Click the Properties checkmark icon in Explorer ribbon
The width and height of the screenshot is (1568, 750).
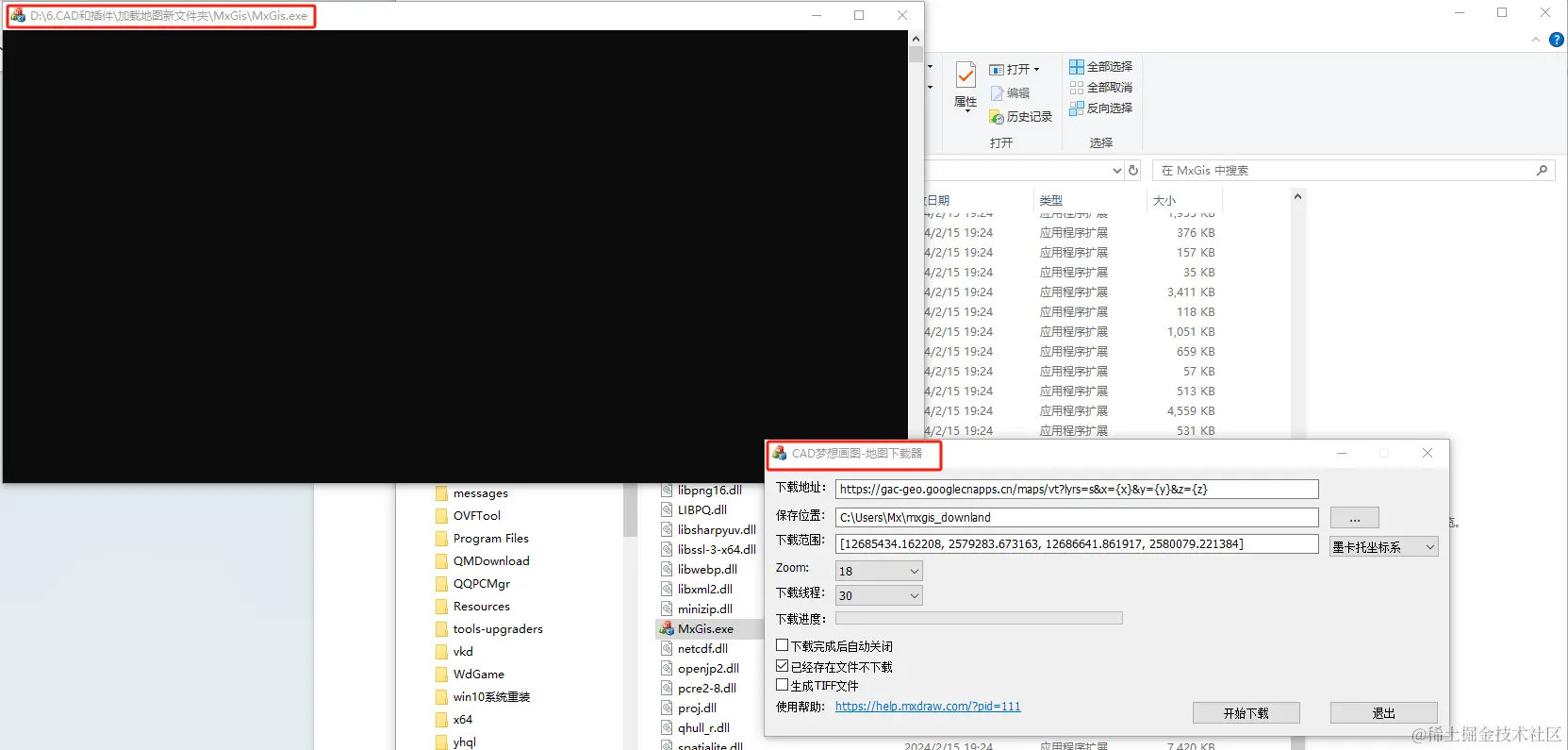(x=966, y=75)
